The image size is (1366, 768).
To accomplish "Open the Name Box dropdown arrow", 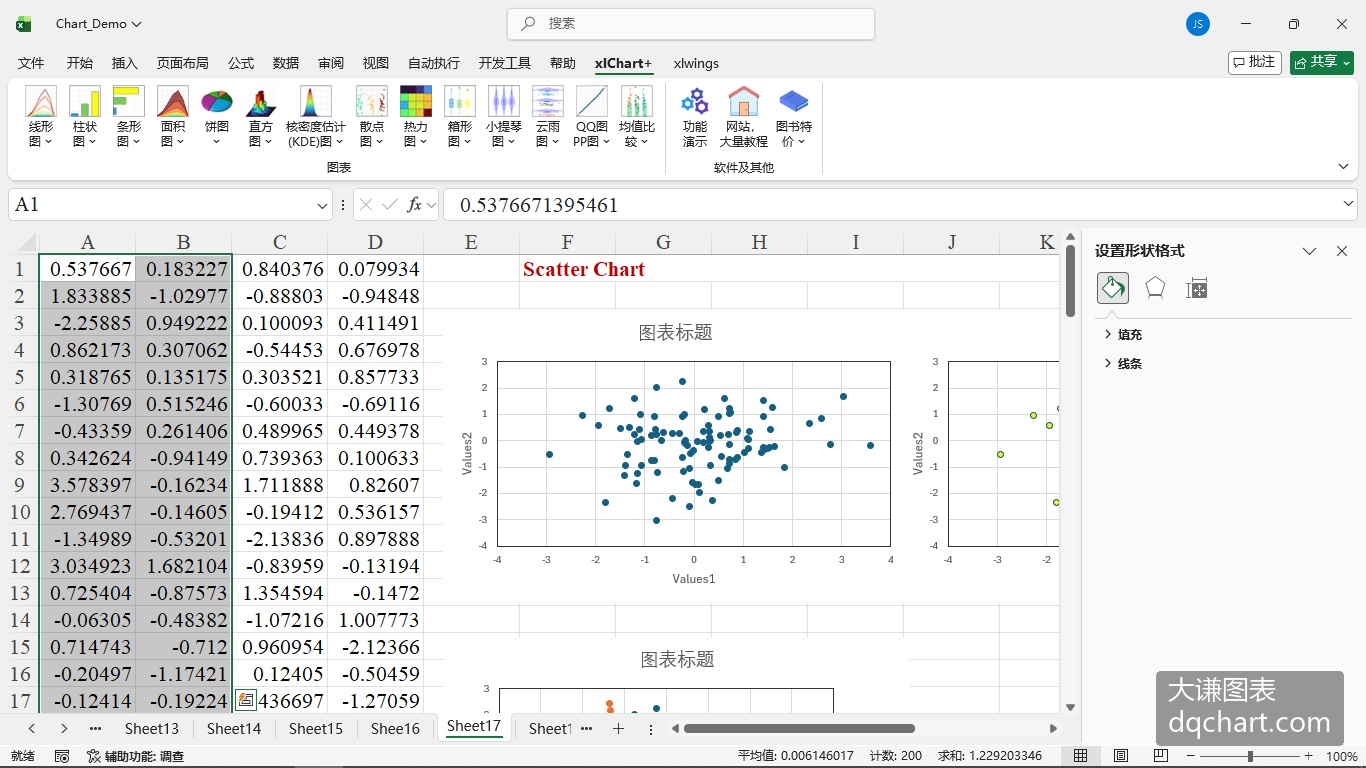I will 322,205.
